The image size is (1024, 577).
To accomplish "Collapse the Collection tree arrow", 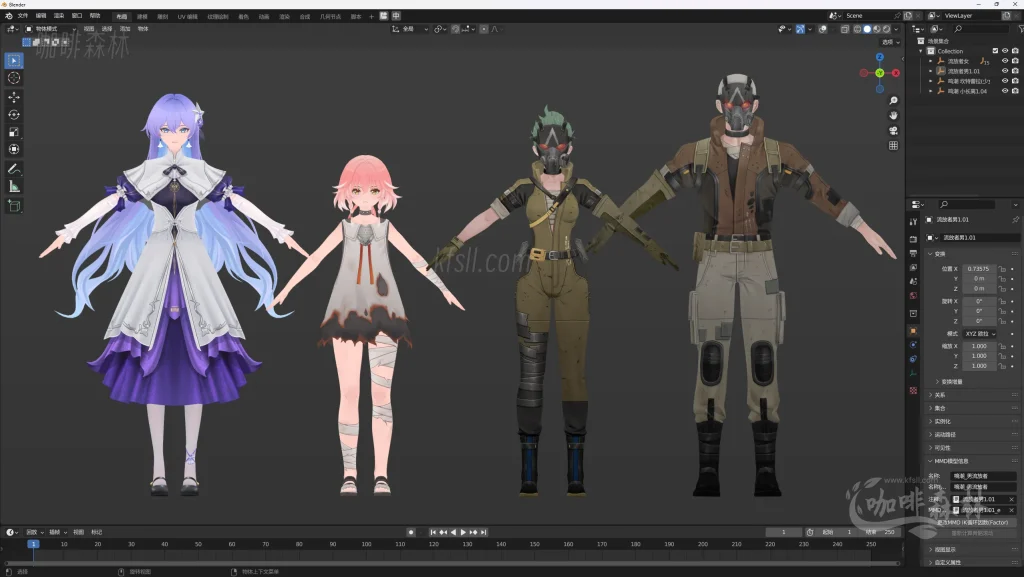I will (921, 51).
